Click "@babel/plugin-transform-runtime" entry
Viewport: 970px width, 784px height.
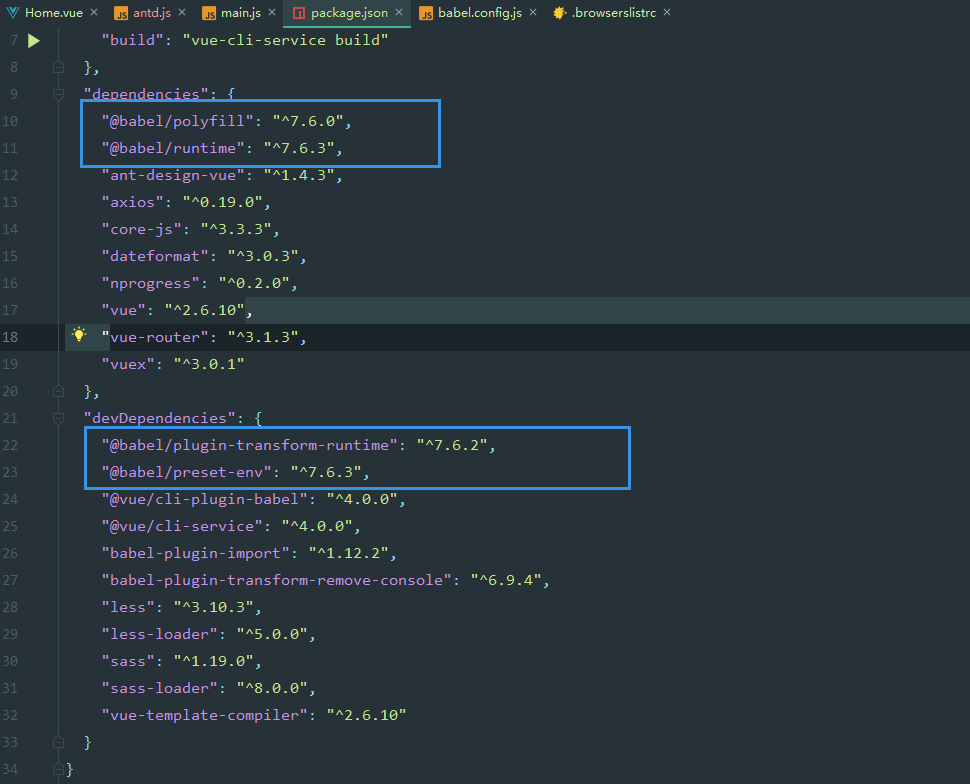249,446
